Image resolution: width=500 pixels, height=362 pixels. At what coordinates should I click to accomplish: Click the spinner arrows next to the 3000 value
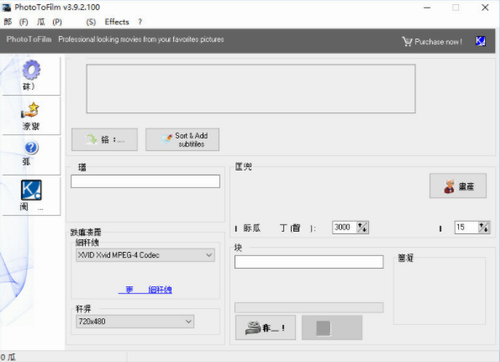(362, 227)
